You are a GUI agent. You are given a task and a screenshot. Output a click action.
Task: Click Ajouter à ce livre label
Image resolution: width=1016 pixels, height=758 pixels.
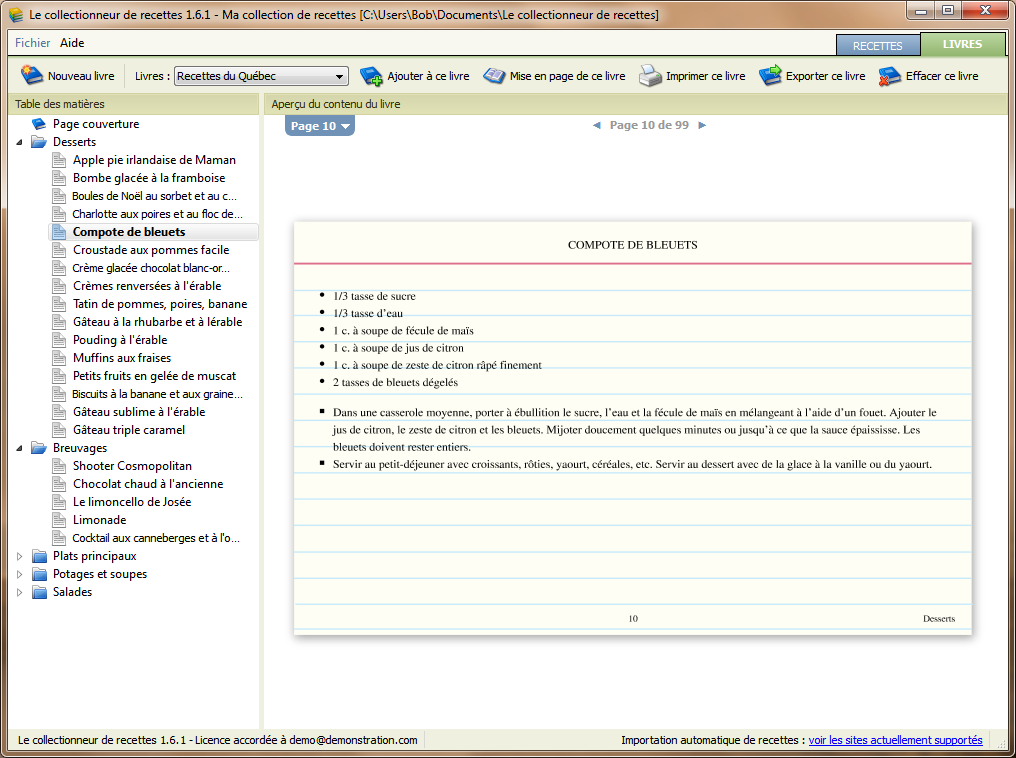[x=428, y=76]
